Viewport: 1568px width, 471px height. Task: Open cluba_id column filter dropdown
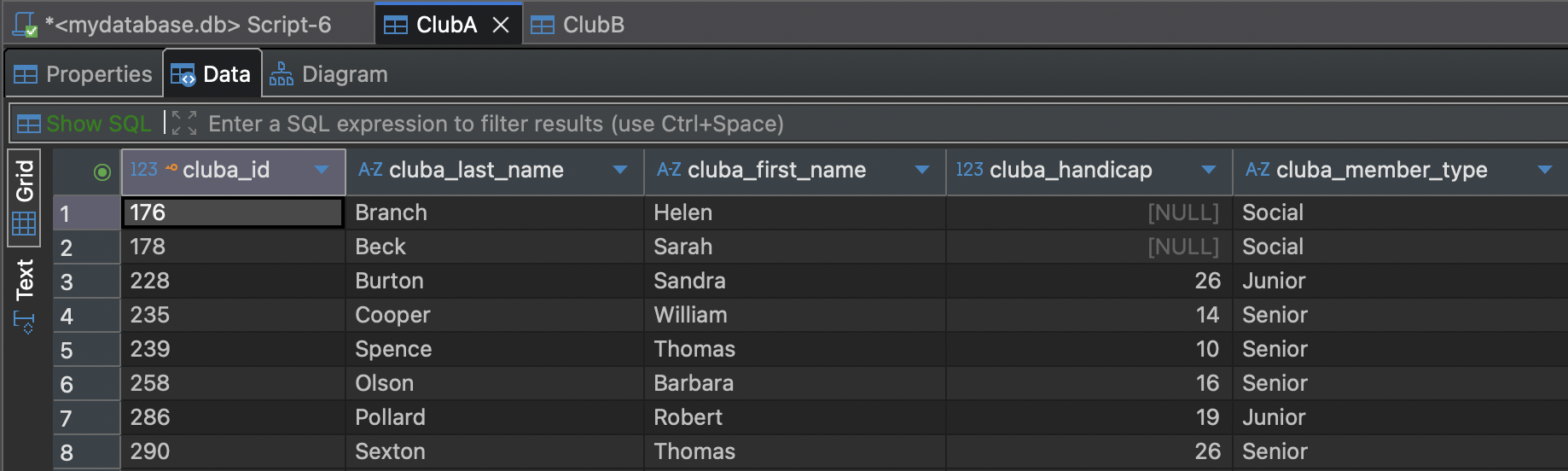pos(322,170)
